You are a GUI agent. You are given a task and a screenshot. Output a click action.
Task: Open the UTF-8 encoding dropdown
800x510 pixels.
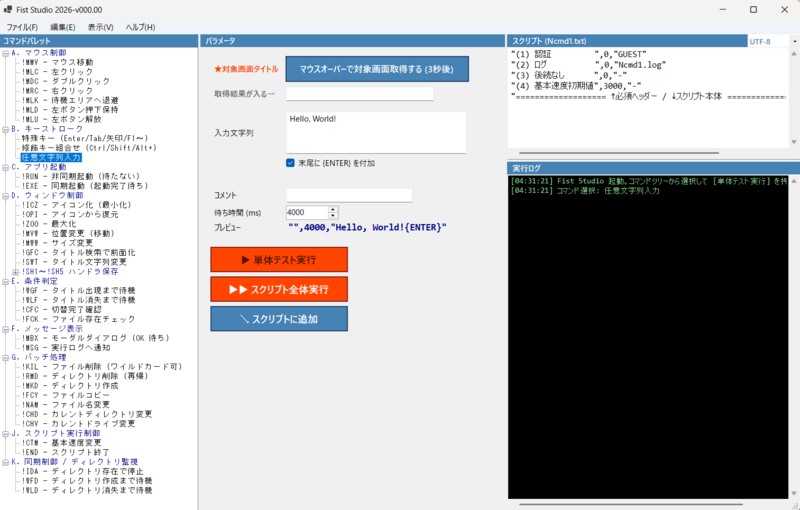click(794, 41)
